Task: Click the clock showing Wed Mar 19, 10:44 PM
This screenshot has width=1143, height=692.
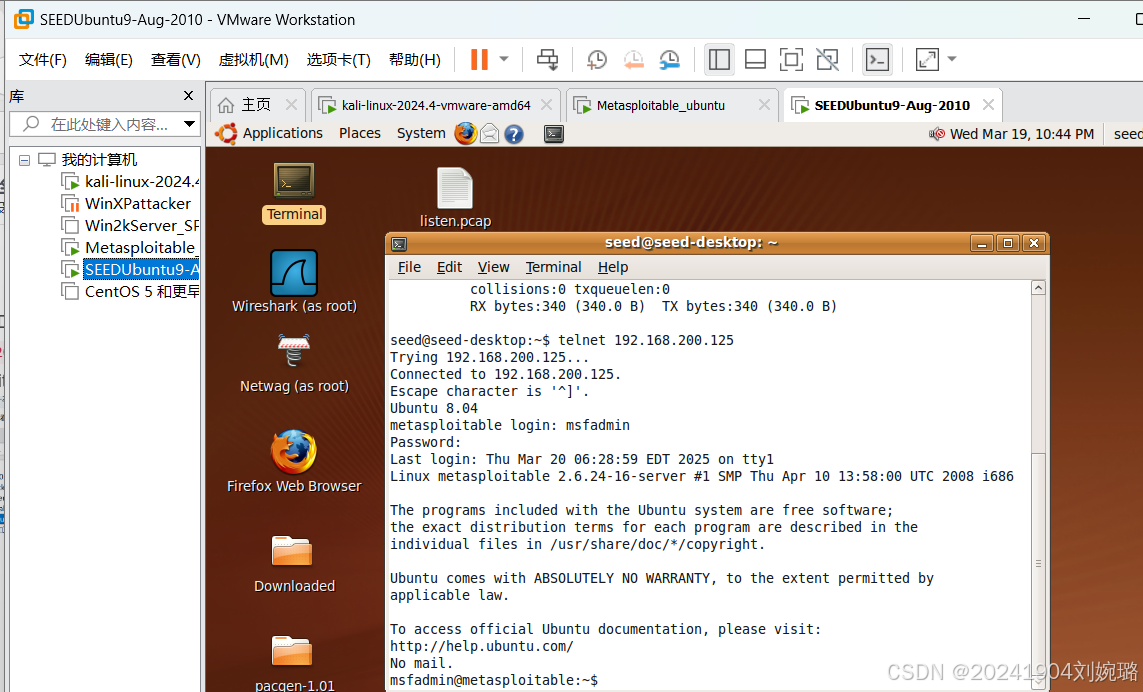Action: click(1022, 134)
